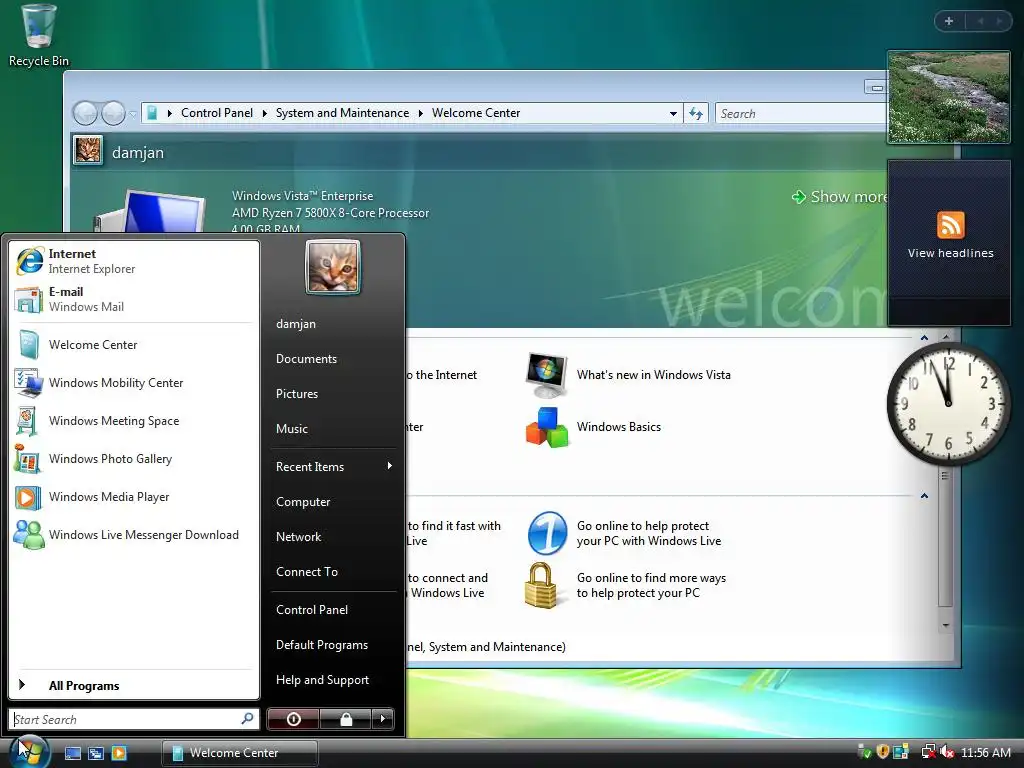The image size is (1024, 768).
Task: Expand All Programs list
Action: (134, 686)
